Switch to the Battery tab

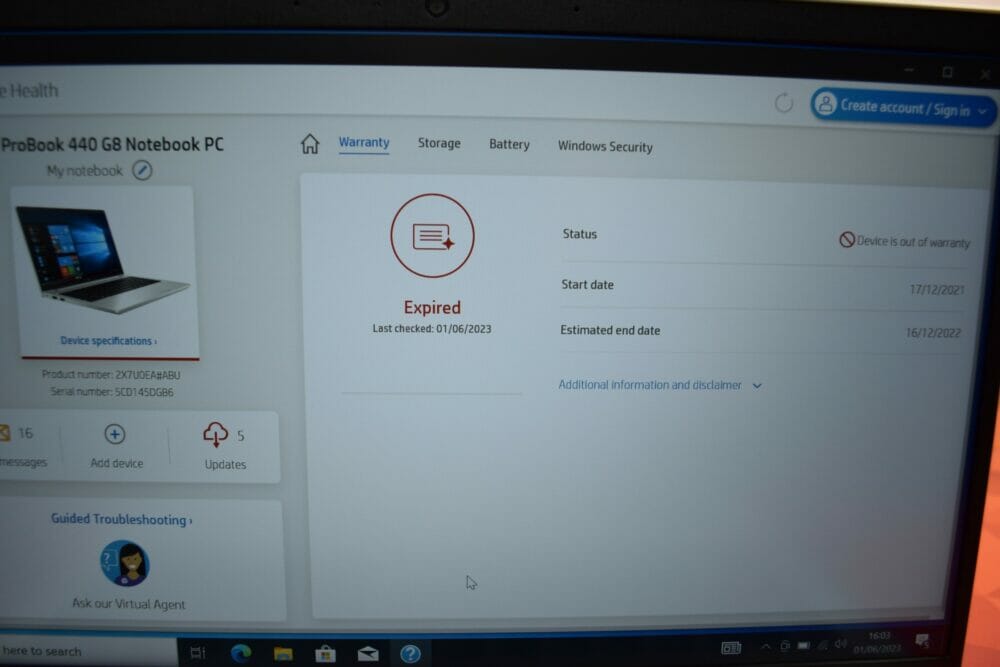click(509, 145)
